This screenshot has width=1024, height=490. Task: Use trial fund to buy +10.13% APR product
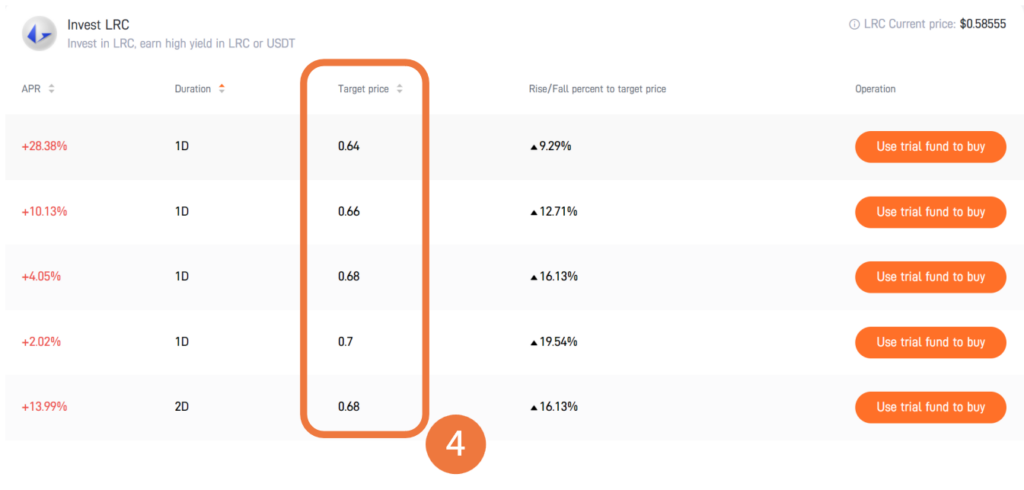[930, 212]
